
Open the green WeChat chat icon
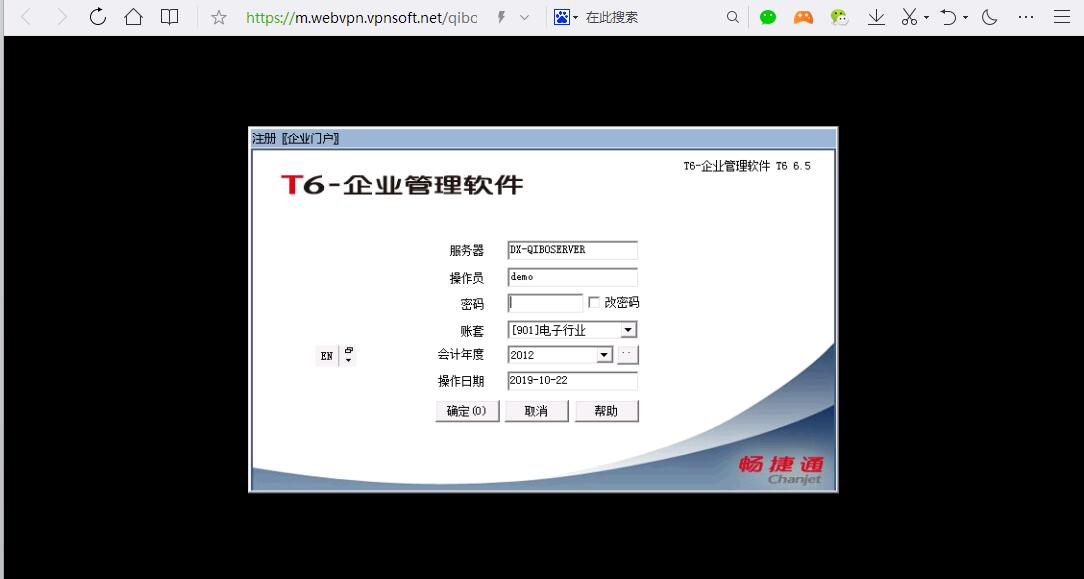(x=767, y=17)
